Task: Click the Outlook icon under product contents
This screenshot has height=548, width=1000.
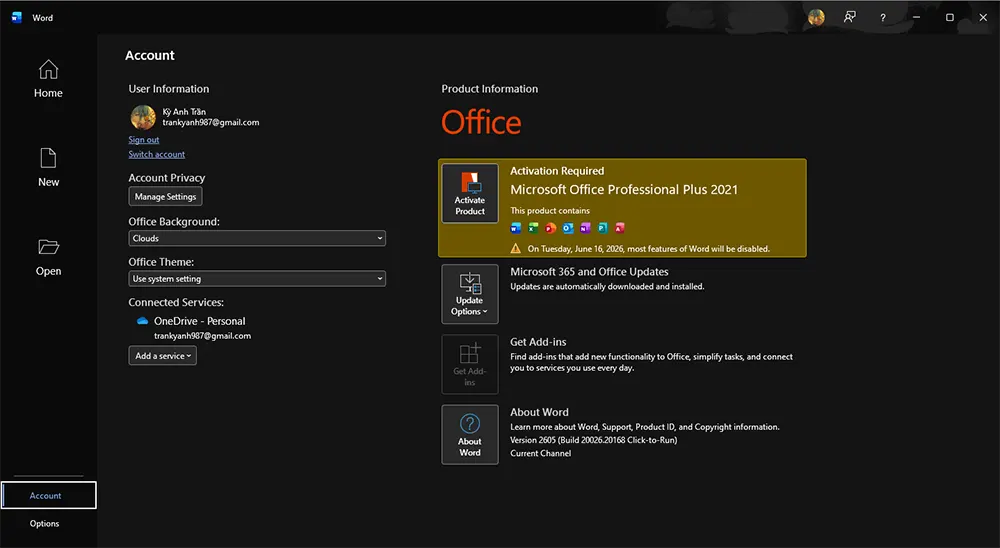Action: point(568,228)
